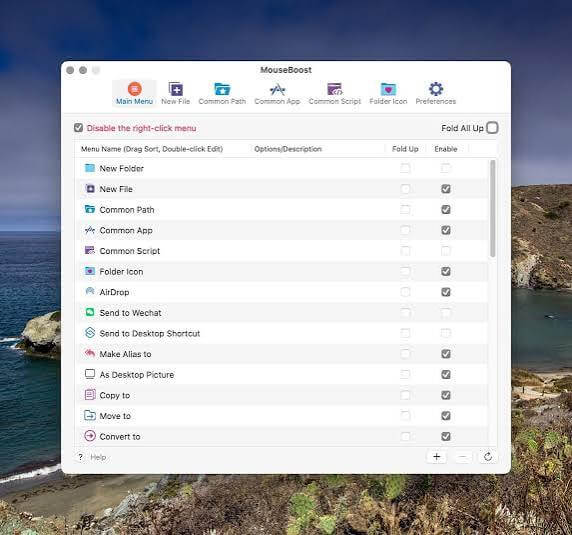
Task: Check Fold Up for Copy to
Action: [405, 395]
